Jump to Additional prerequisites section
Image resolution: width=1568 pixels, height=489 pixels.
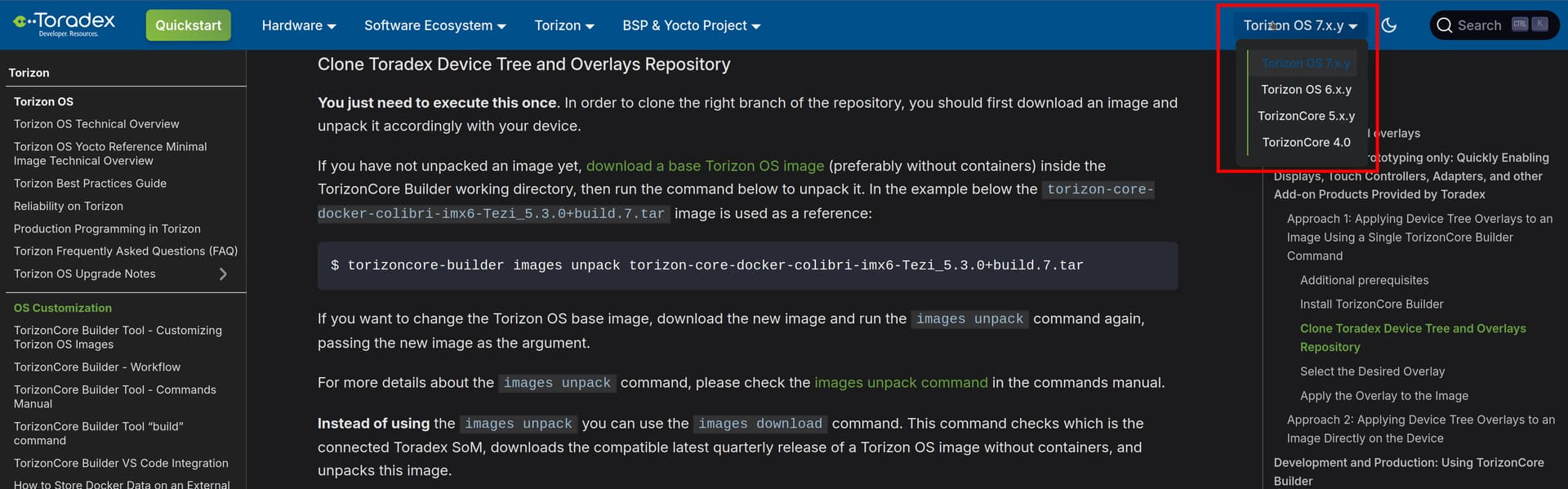[1364, 280]
